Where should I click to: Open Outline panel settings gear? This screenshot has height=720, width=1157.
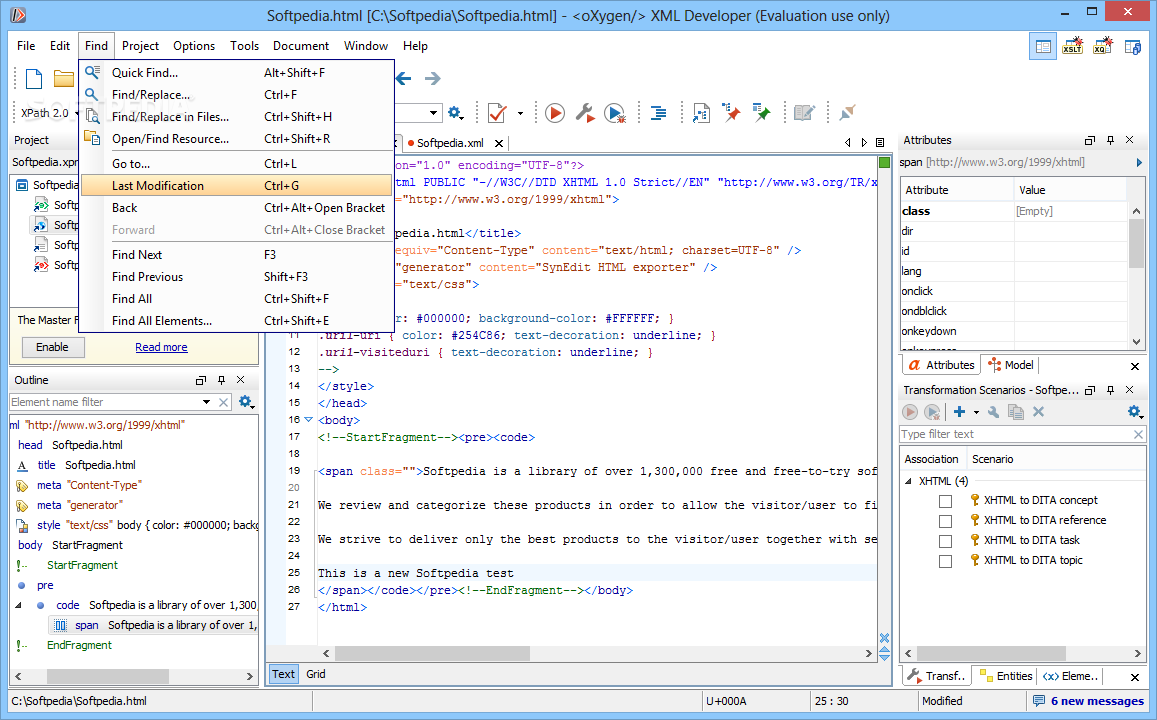[246, 402]
